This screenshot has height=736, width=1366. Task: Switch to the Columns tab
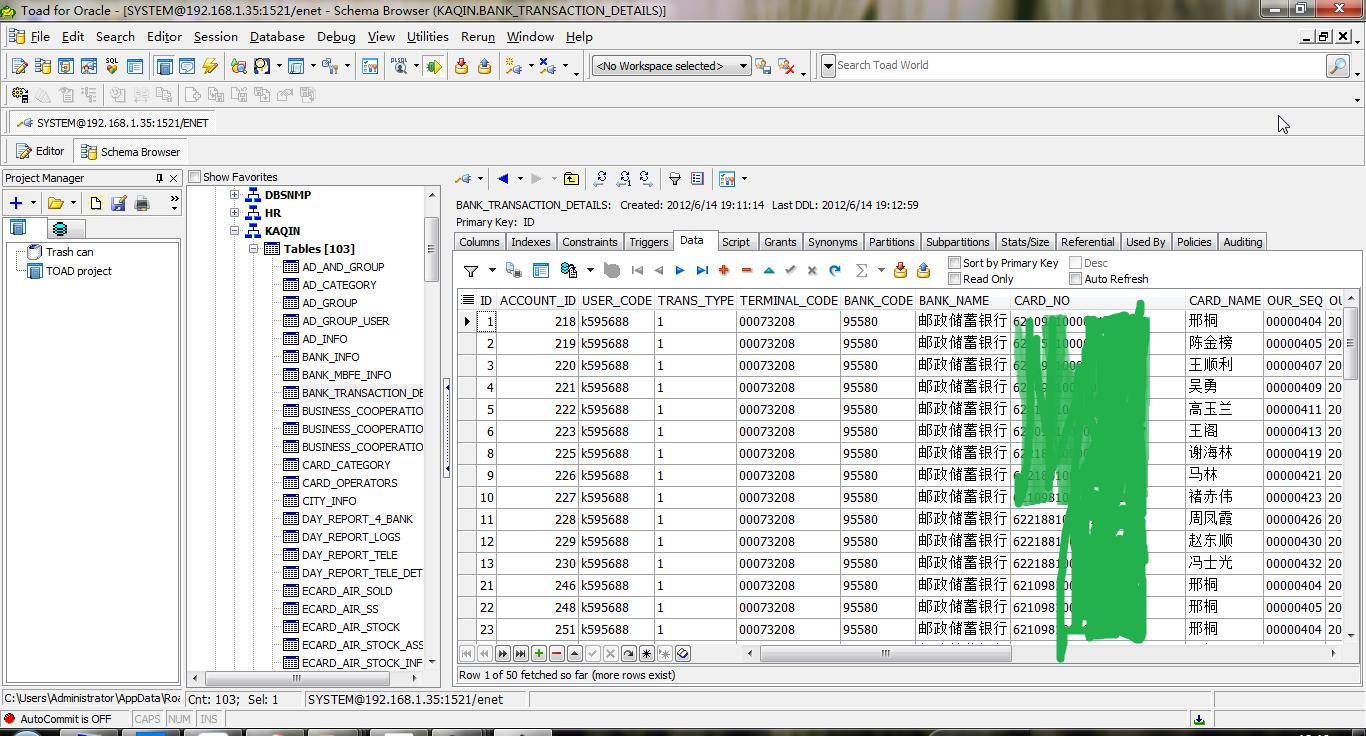[x=480, y=242]
